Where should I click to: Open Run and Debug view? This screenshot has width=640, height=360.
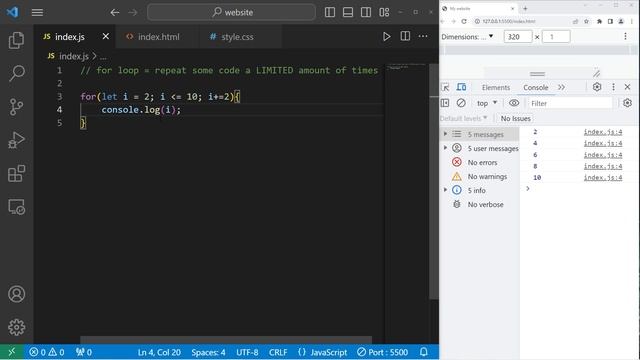(x=16, y=140)
